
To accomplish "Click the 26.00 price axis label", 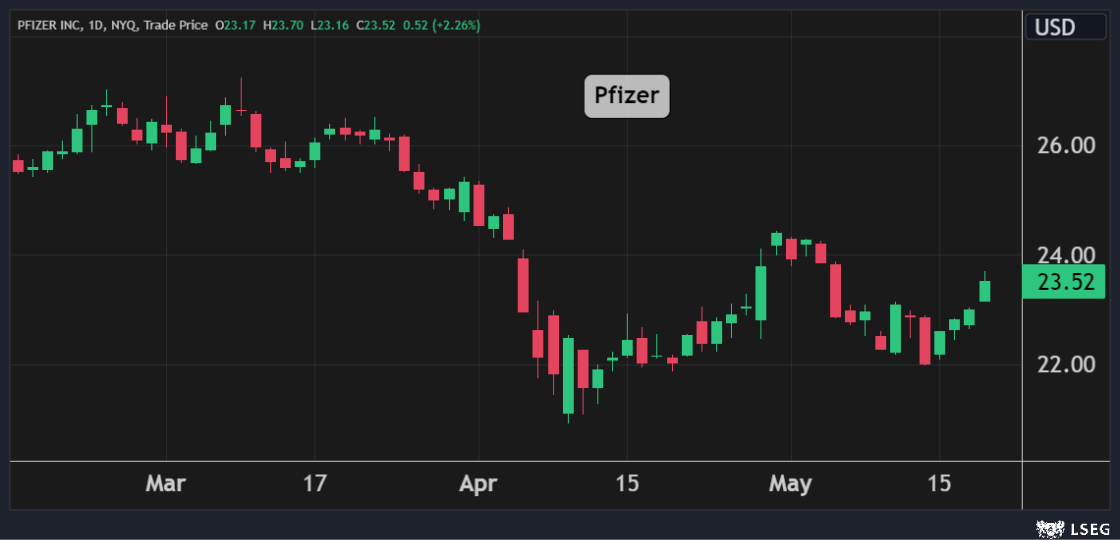I will coord(1066,146).
